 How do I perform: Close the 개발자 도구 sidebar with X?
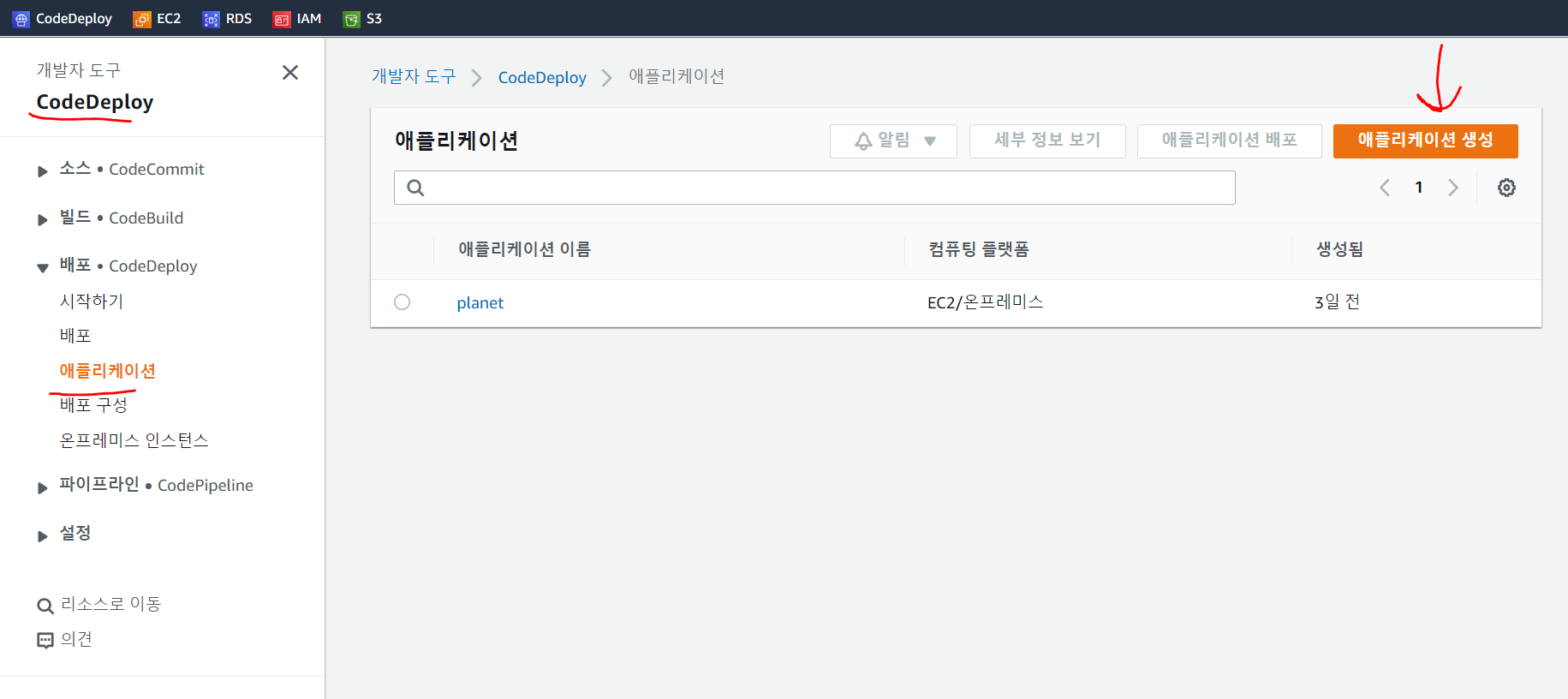(x=290, y=73)
